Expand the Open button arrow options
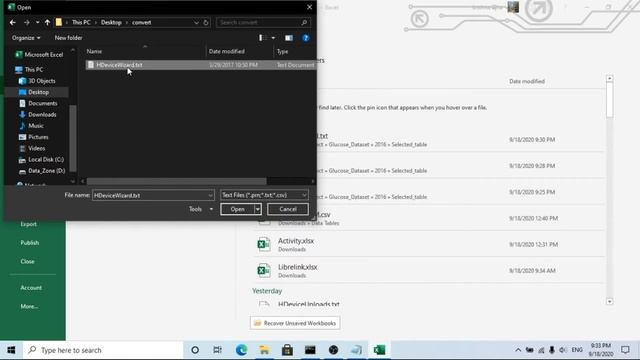The height and width of the screenshot is (360, 640). (x=258, y=209)
